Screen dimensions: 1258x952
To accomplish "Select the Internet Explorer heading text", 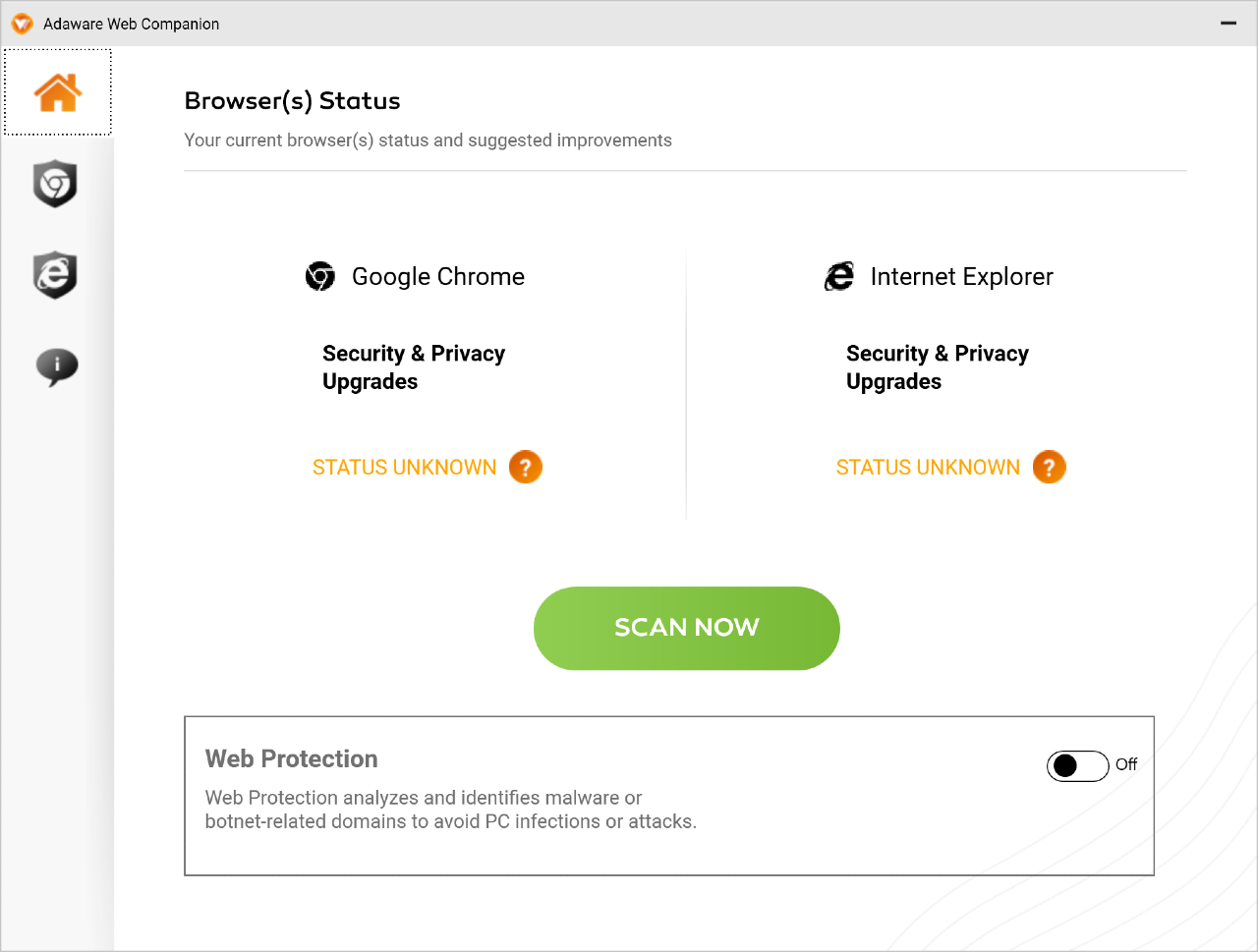I will click(962, 277).
